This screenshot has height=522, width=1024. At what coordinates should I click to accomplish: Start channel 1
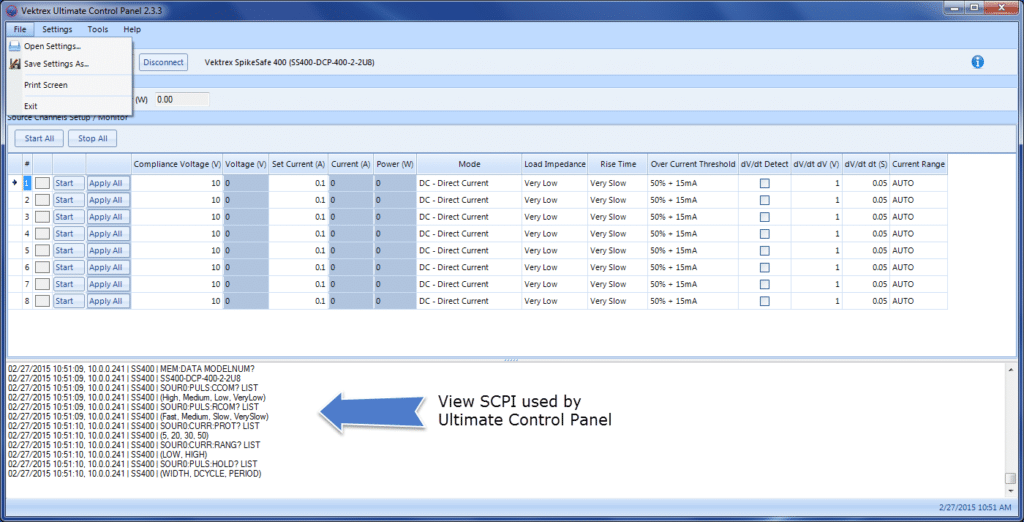[69, 183]
